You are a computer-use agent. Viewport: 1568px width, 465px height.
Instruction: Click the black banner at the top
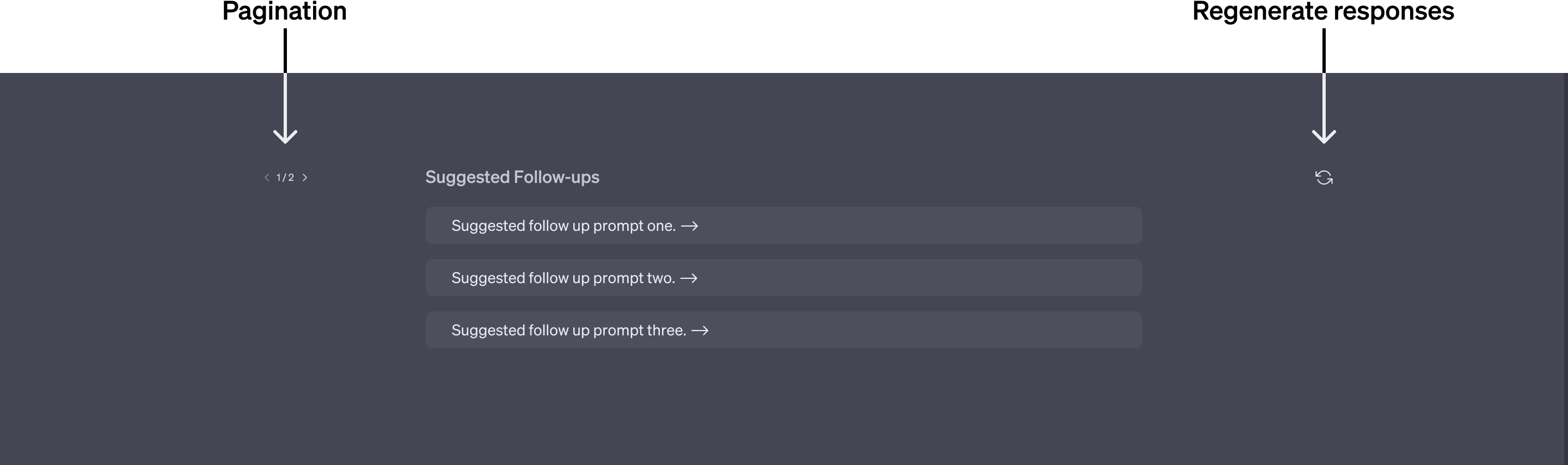point(784,36)
